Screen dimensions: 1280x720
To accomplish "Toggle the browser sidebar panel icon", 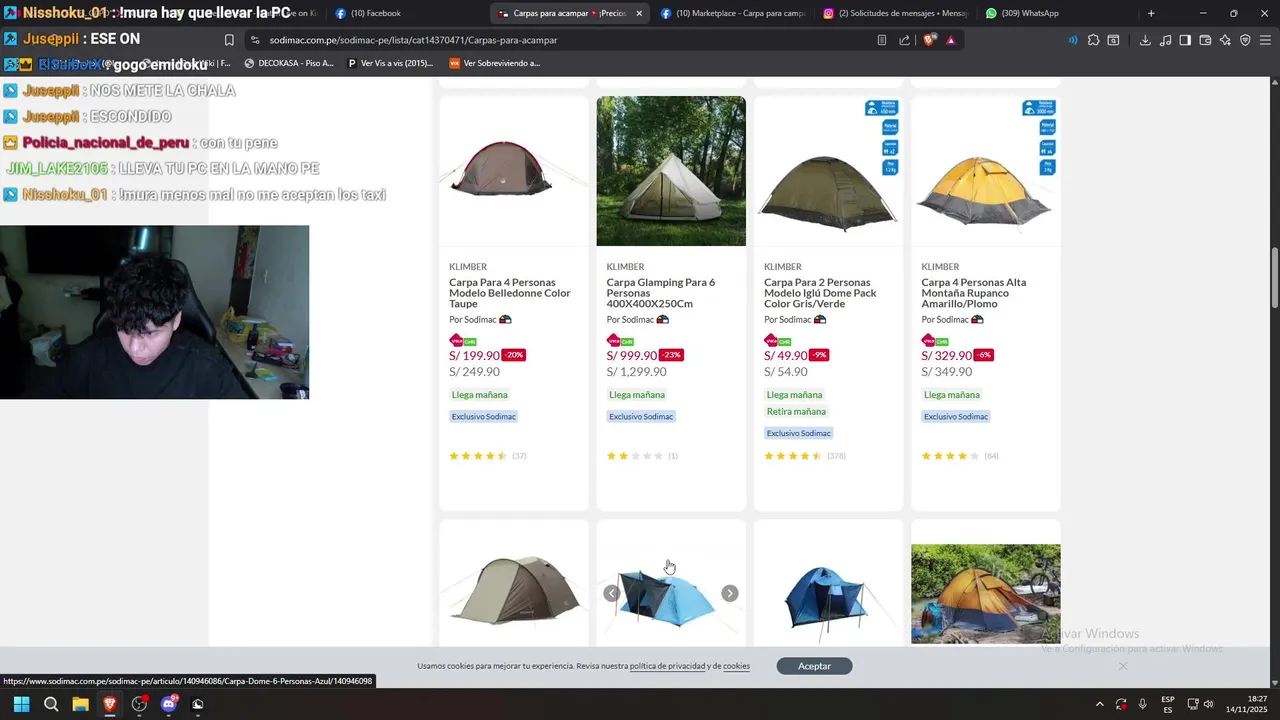I will pos(1185,40).
